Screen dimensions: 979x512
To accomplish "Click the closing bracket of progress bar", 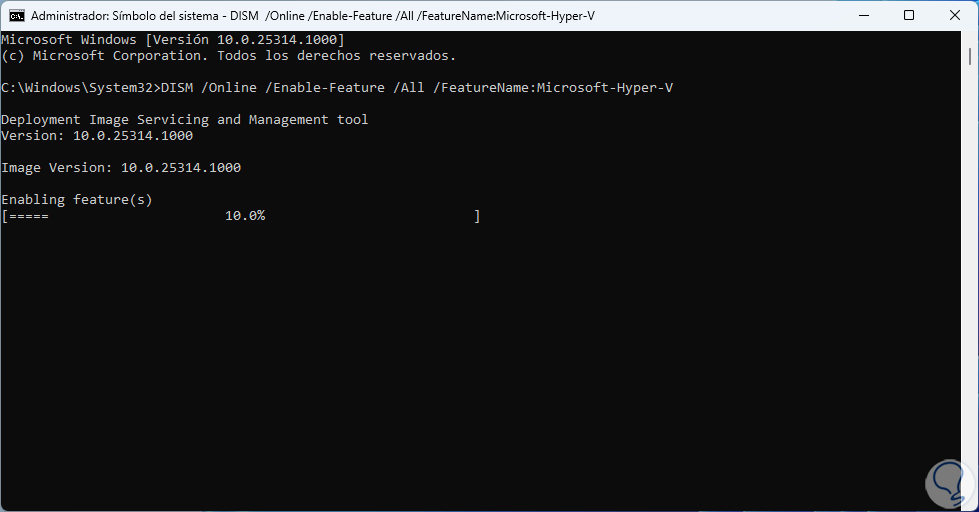I will [477, 216].
